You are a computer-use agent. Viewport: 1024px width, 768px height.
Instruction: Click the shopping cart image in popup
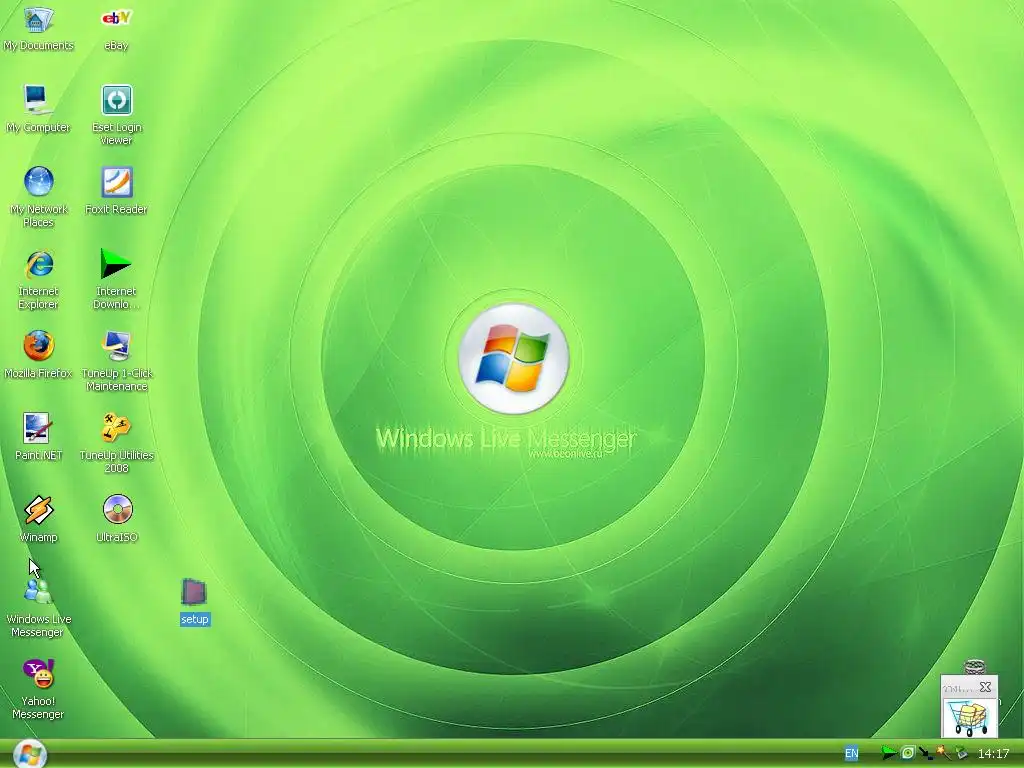pyautogui.click(x=969, y=717)
